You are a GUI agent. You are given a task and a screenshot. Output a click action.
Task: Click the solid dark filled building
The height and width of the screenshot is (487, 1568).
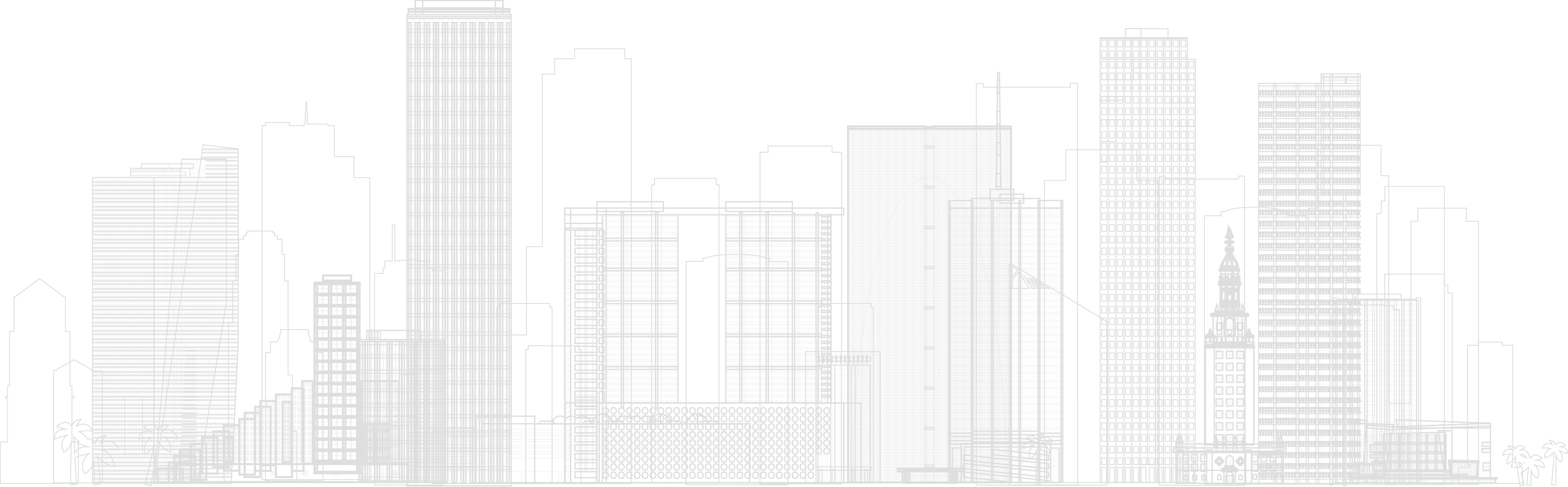click(x=929, y=304)
